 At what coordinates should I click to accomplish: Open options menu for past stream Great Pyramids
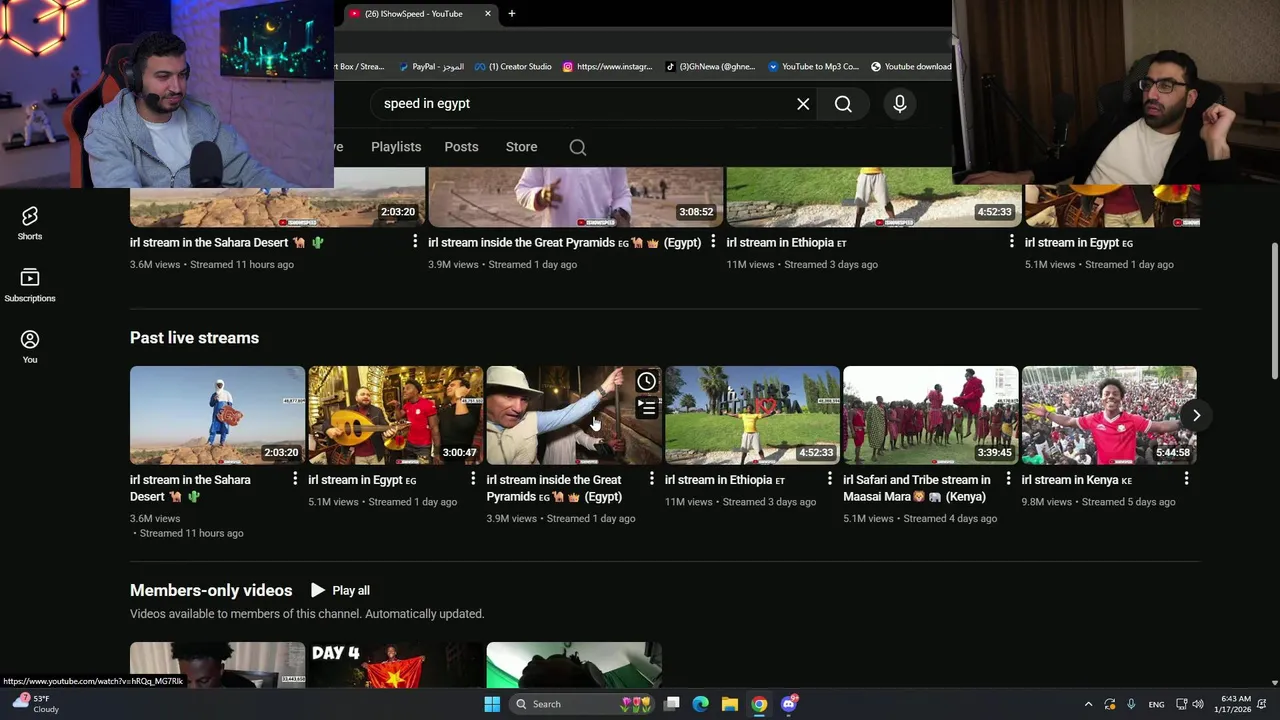(x=652, y=480)
